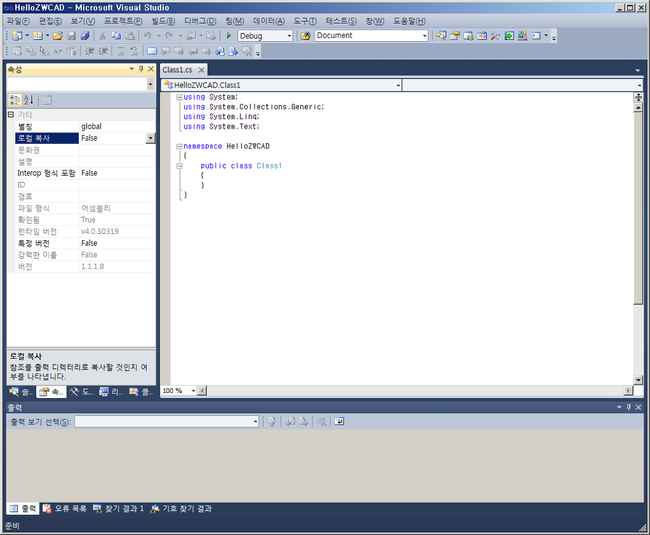Open the 로컬 복사 False value dropdown
The width and height of the screenshot is (650, 535).
(150, 138)
